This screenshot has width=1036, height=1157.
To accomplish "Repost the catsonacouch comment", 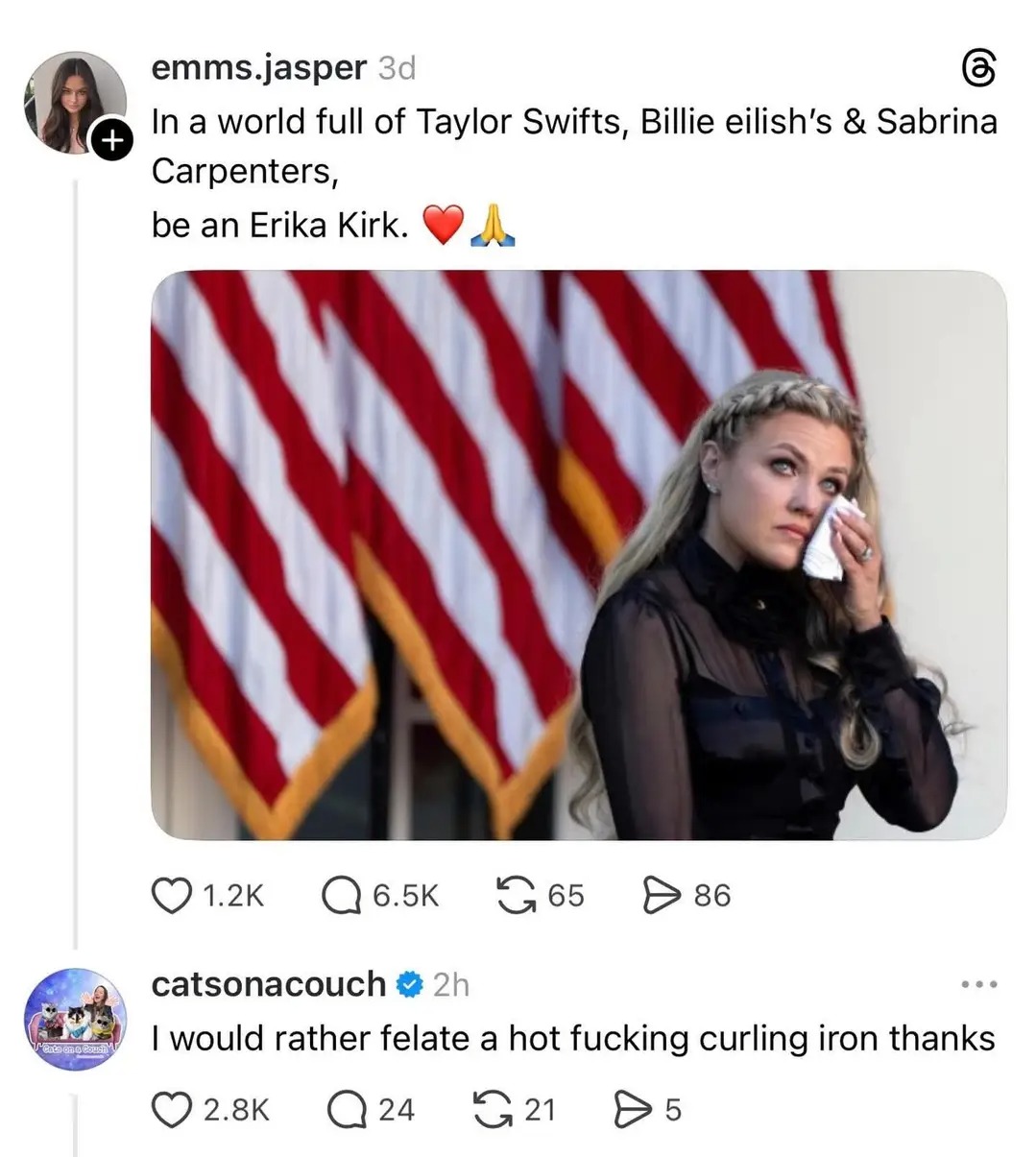I will pyautogui.click(x=492, y=1109).
